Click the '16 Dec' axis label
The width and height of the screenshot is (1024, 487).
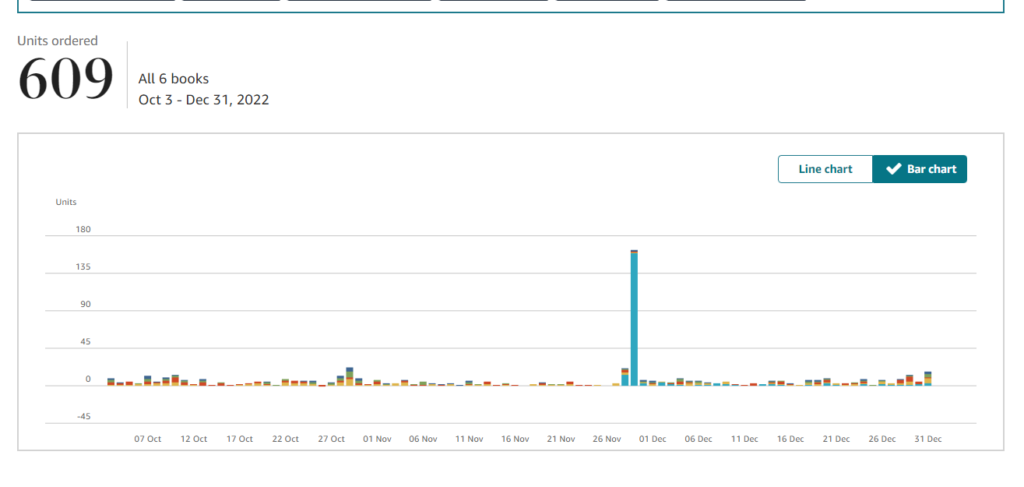(x=790, y=439)
